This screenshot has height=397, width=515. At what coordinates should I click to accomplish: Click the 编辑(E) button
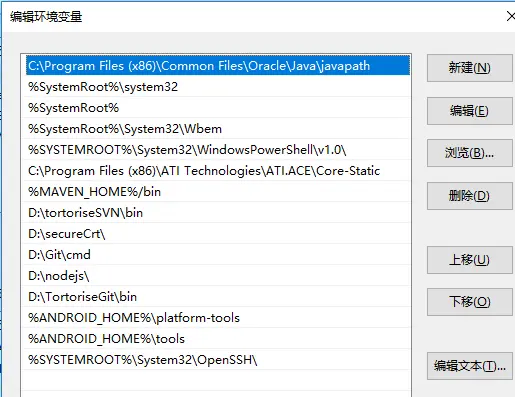pyautogui.click(x=469, y=111)
